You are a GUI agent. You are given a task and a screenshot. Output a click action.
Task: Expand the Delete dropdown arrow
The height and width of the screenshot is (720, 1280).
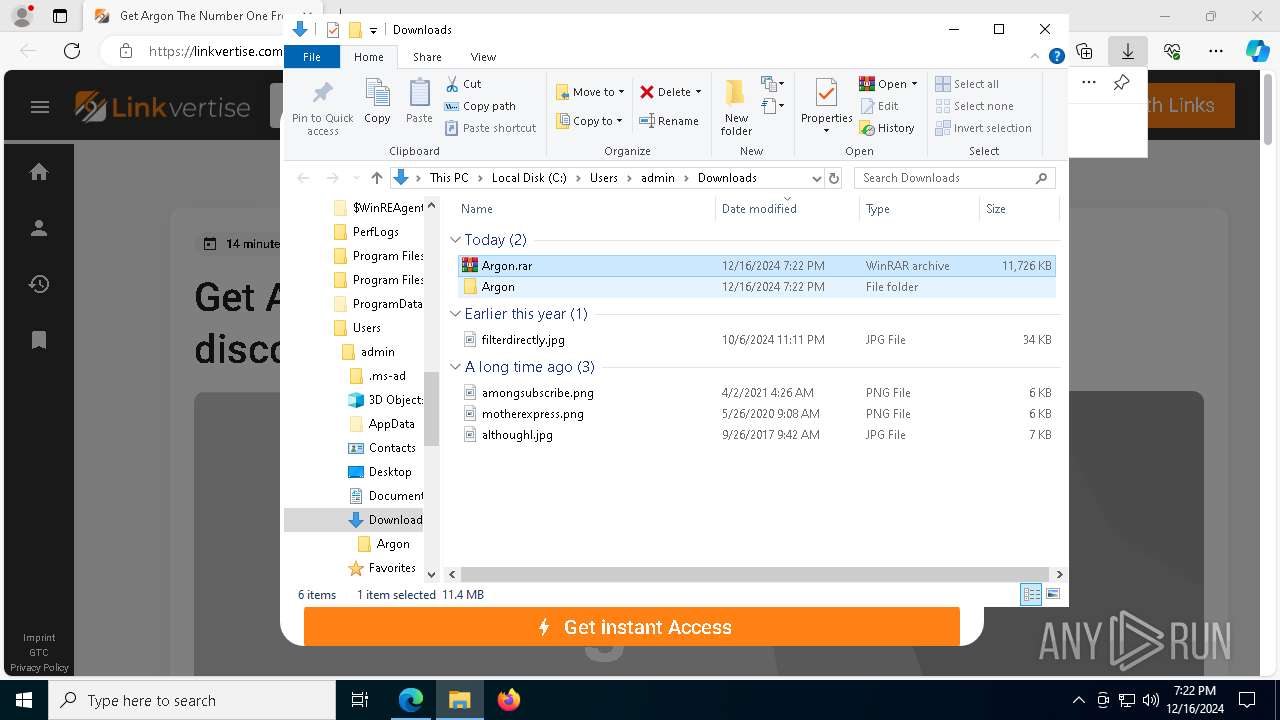(698, 92)
